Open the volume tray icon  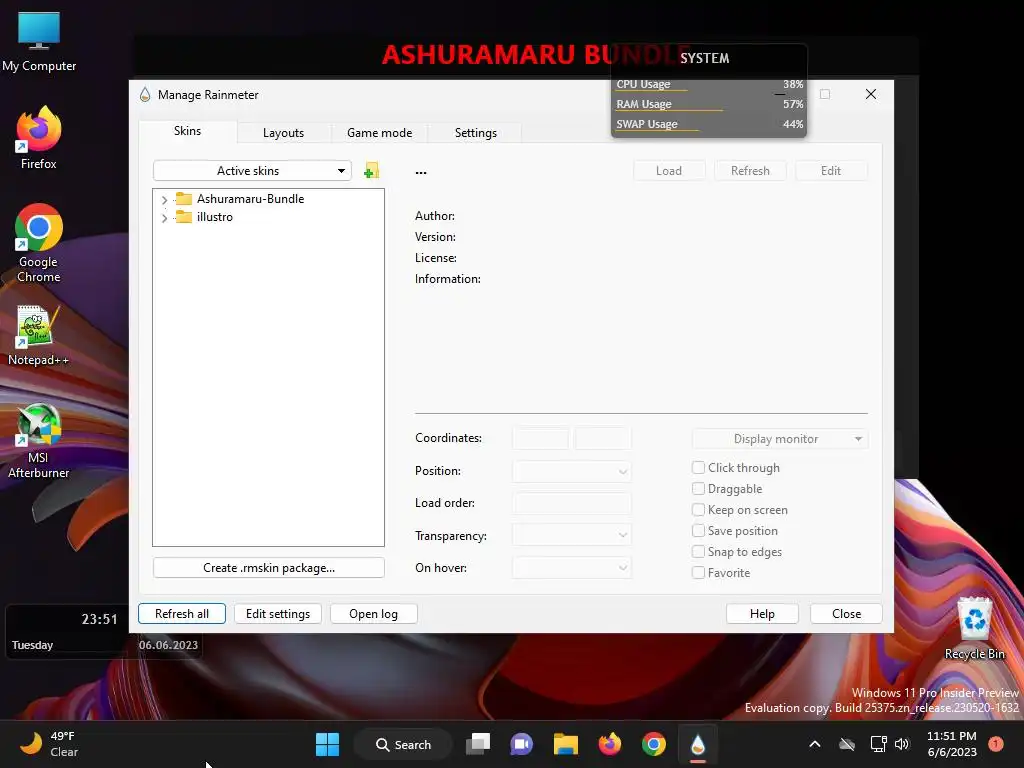[902, 744]
